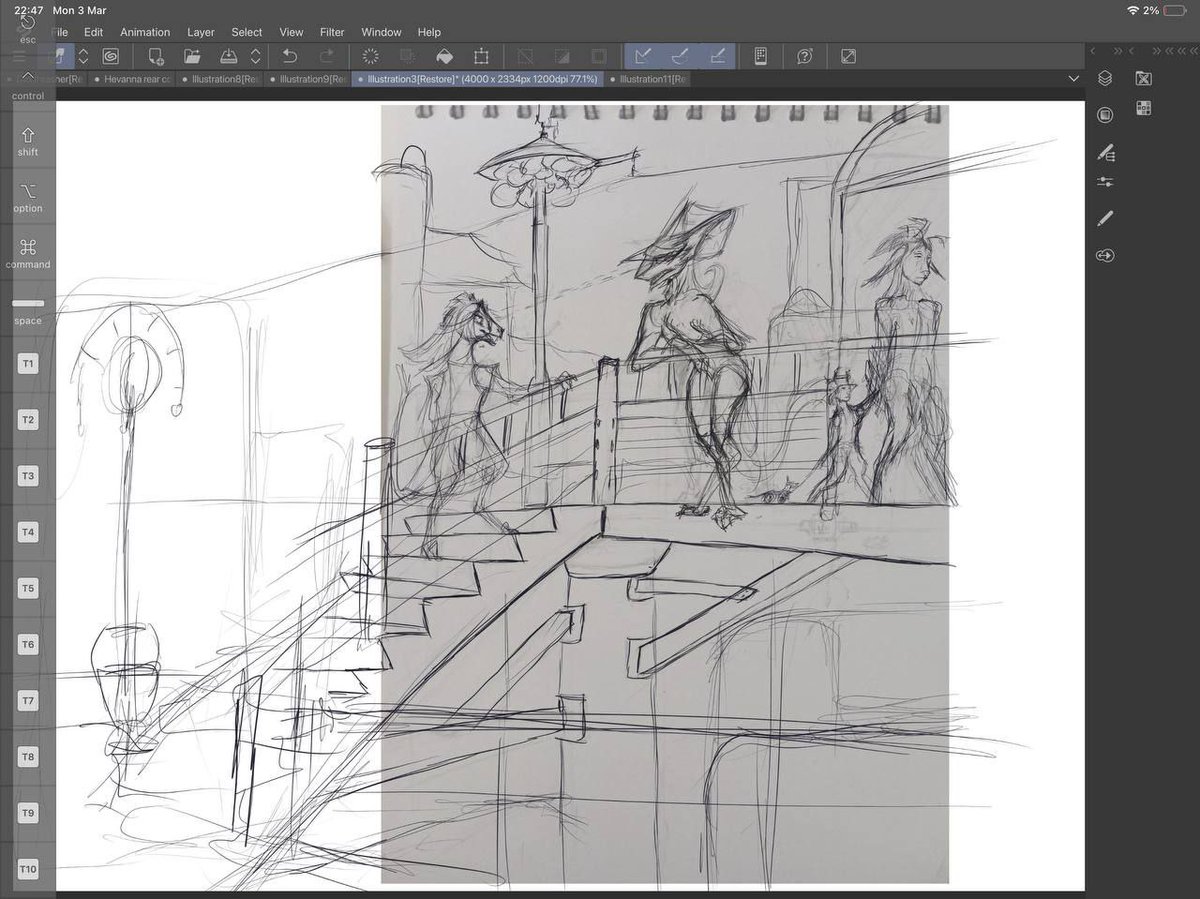Create a new canvas with page-plus icon
Viewport: 1200px width, 899px height.
point(156,56)
